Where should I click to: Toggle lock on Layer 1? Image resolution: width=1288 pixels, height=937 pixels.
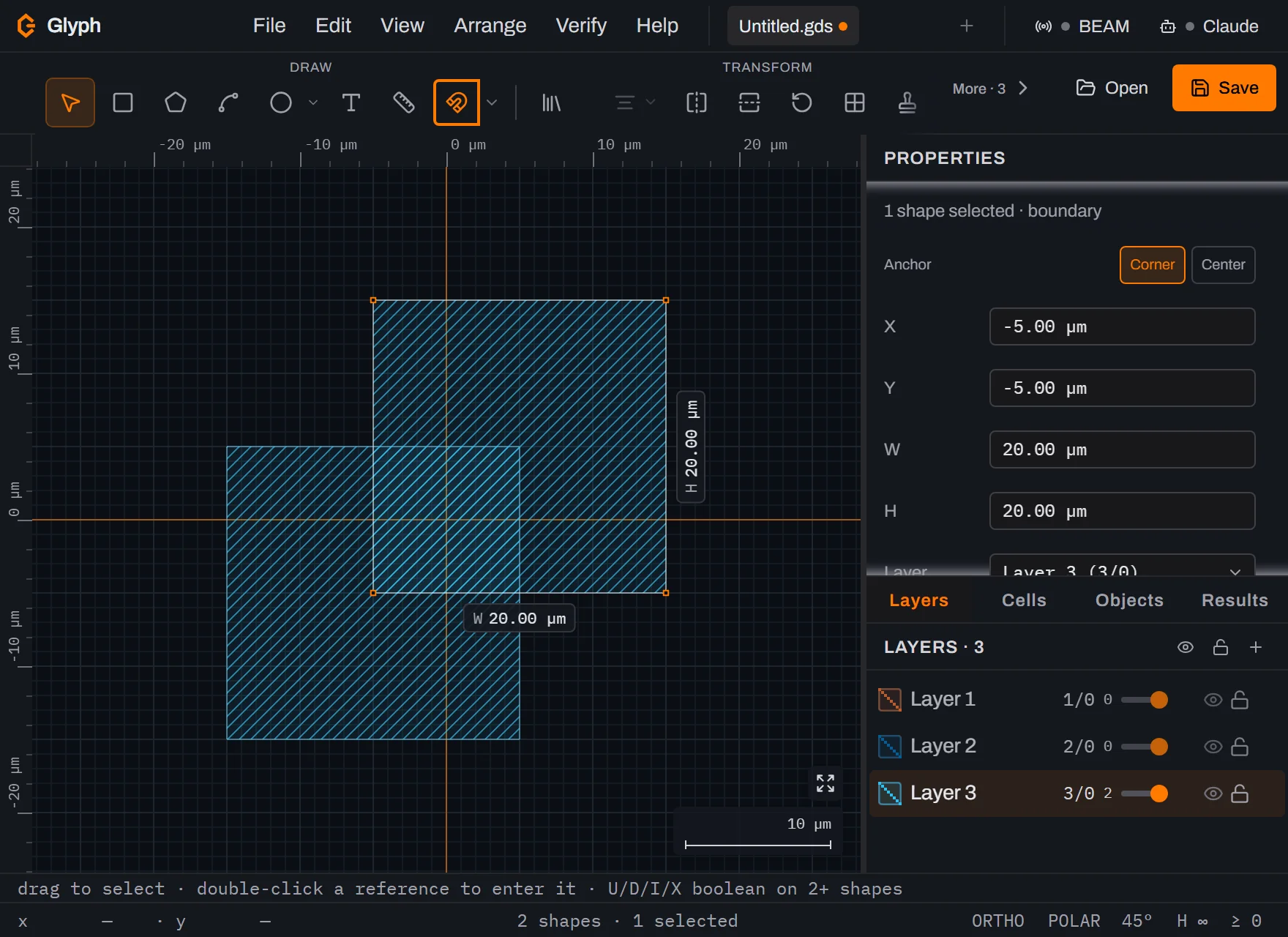[1240, 700]
